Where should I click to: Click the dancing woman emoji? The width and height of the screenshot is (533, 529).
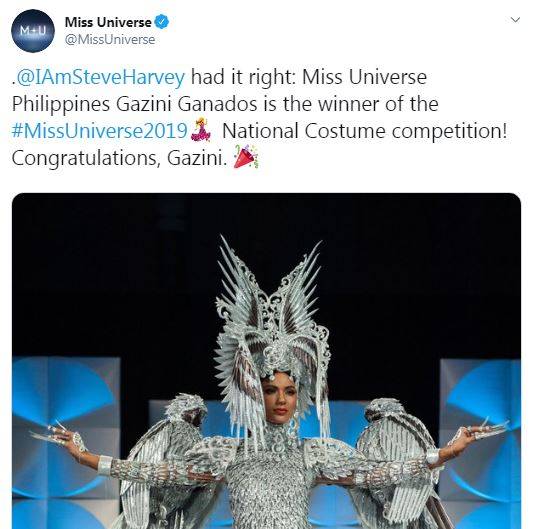click(x=201, y=130)
